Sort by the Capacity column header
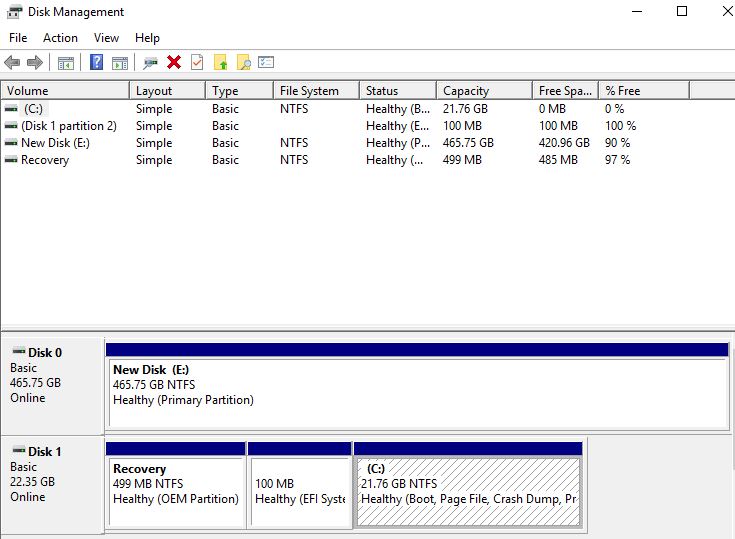The image size is (735, 539). pyautogui.click(x=485, y=90)
